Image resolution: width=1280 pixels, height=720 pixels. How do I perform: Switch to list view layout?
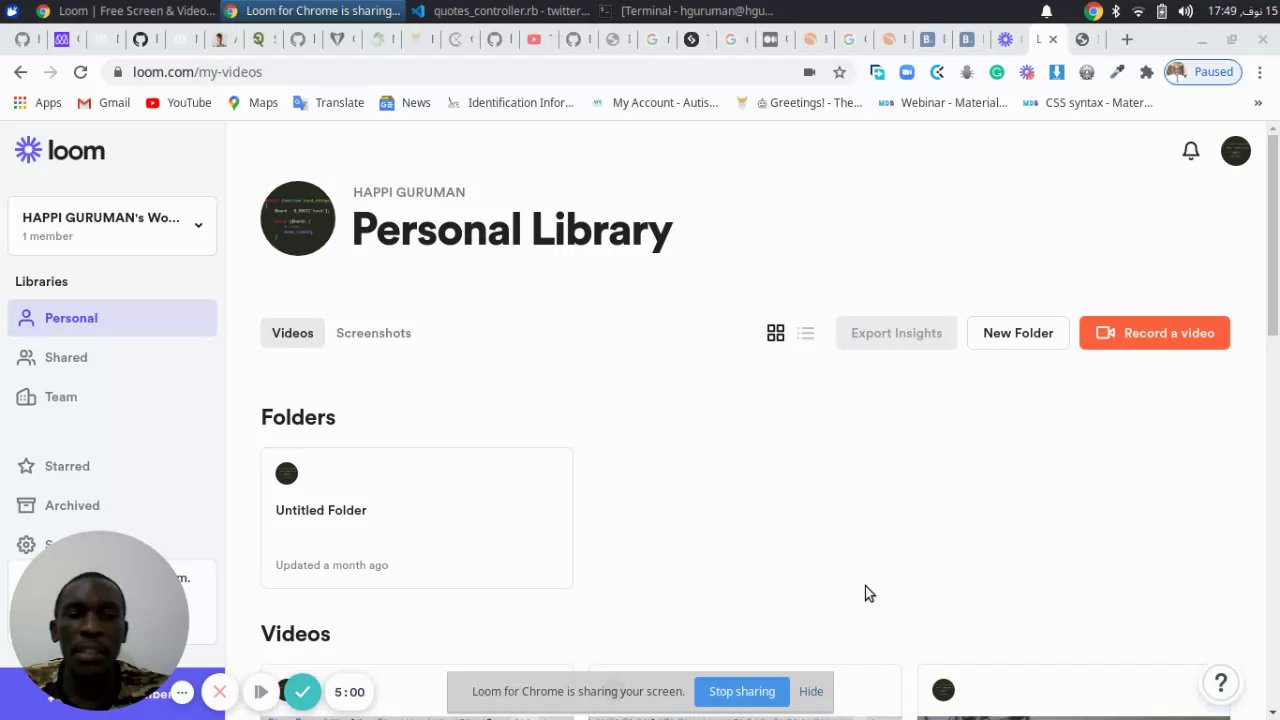click(x=806, y=333)
